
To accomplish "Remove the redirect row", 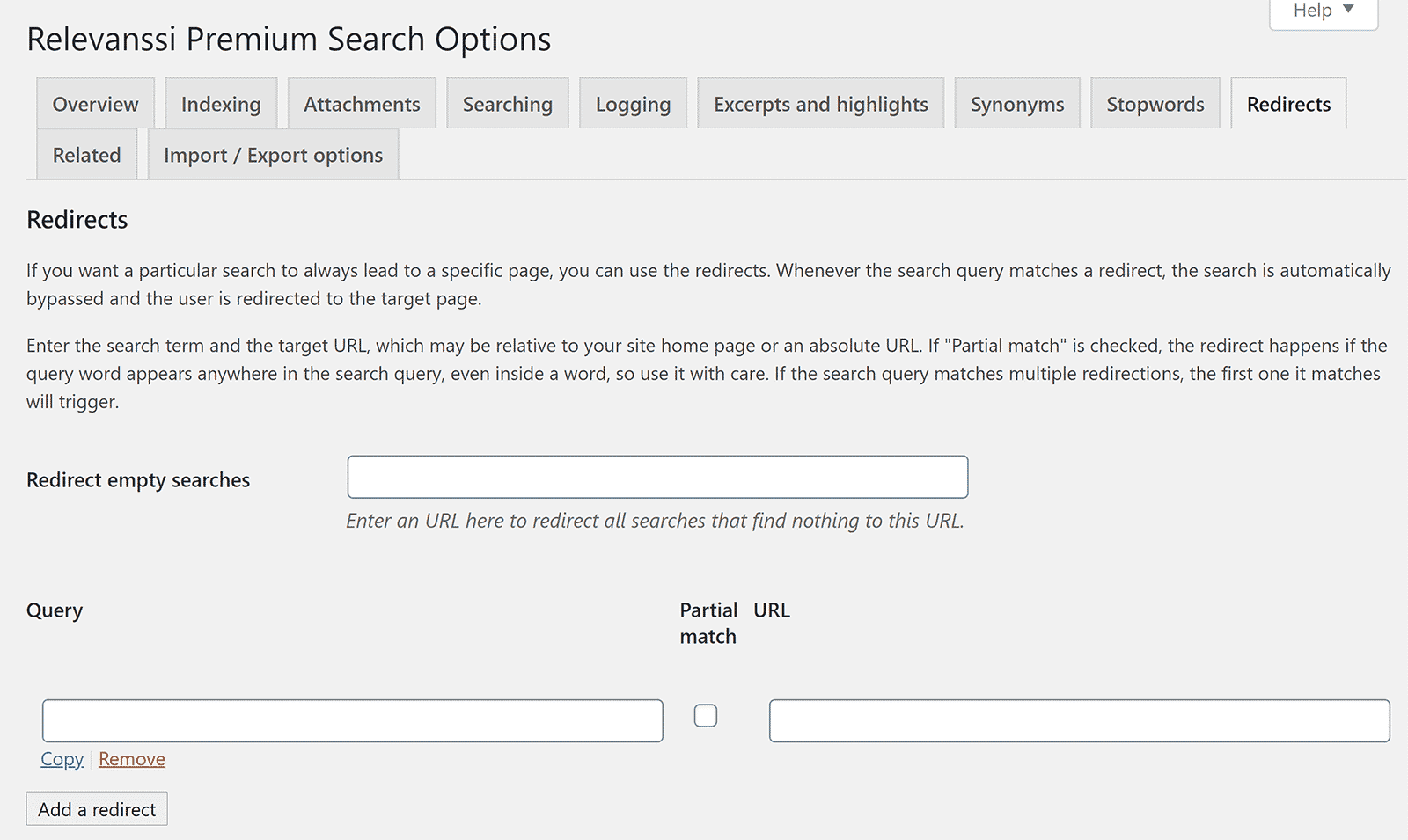I will click(x=132, y=759).
